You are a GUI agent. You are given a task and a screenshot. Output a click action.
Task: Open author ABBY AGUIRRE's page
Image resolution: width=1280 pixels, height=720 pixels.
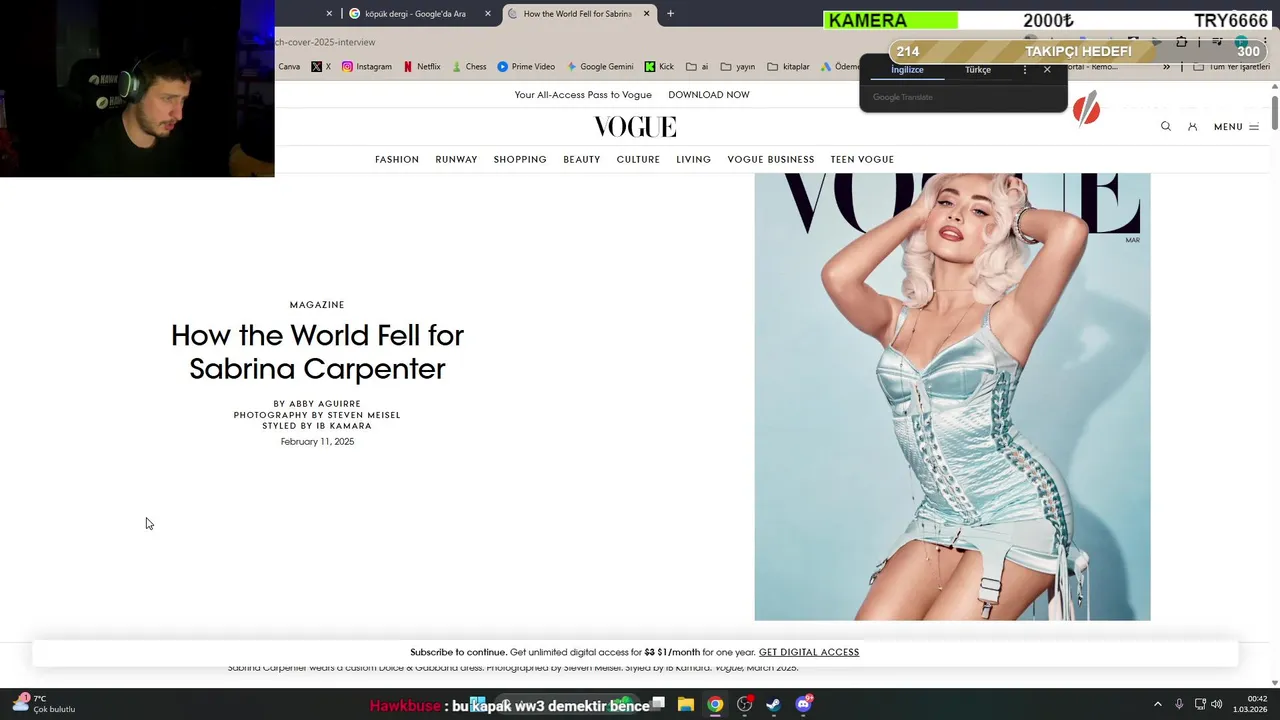coord(325,404)
